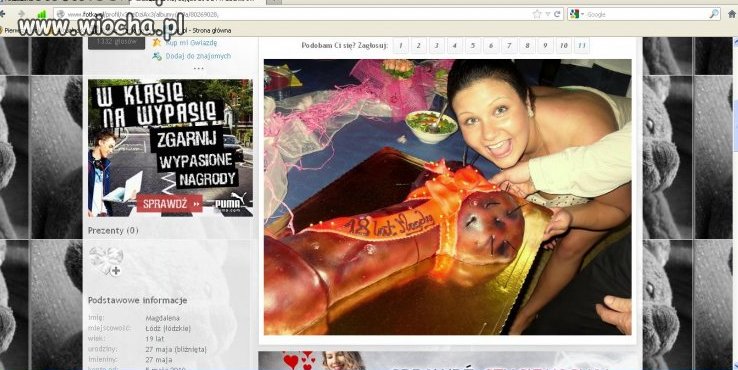Vote 8 for the photo

(527, 46)
